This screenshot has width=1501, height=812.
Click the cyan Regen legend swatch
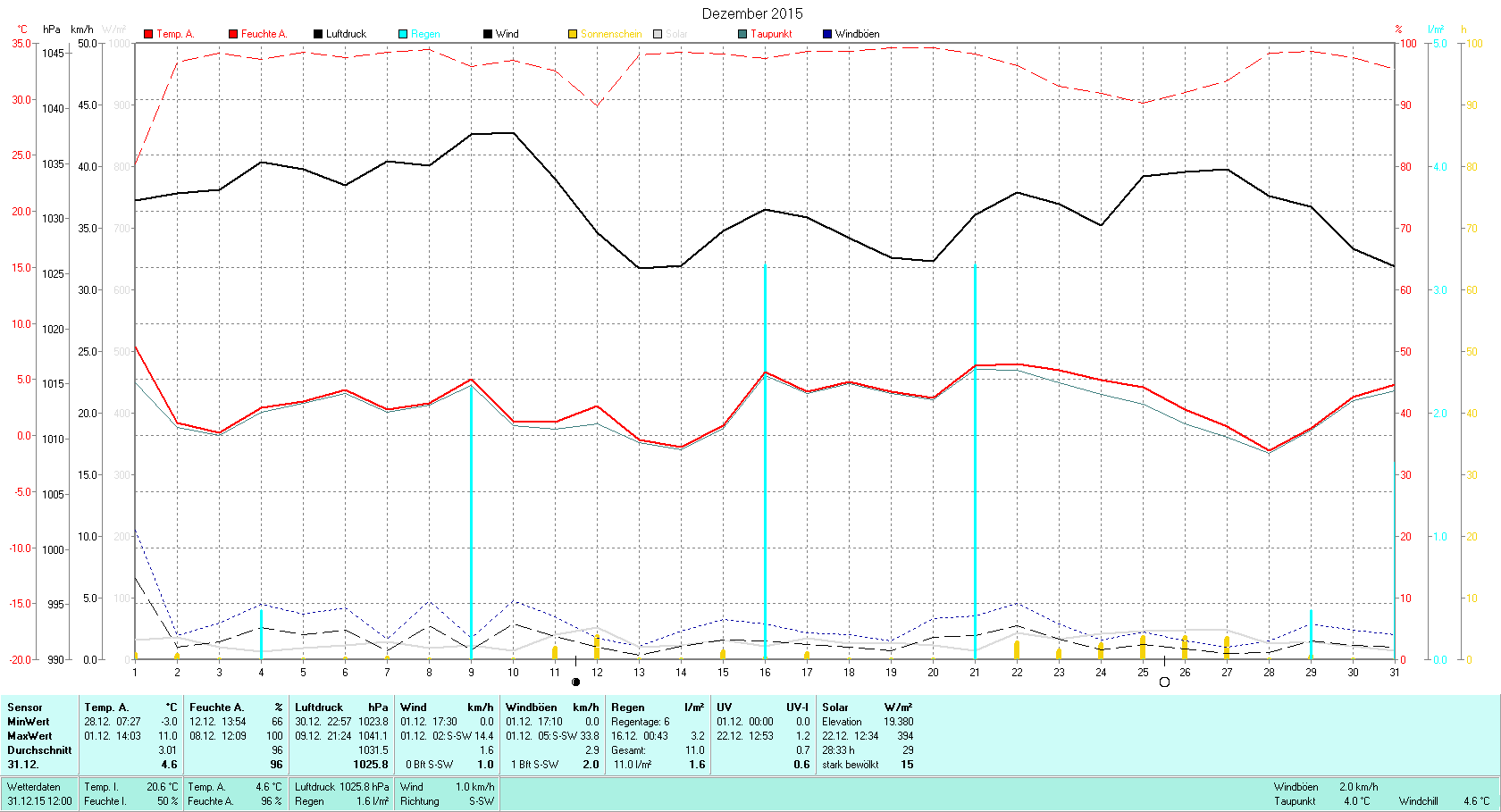click(403, 34)
